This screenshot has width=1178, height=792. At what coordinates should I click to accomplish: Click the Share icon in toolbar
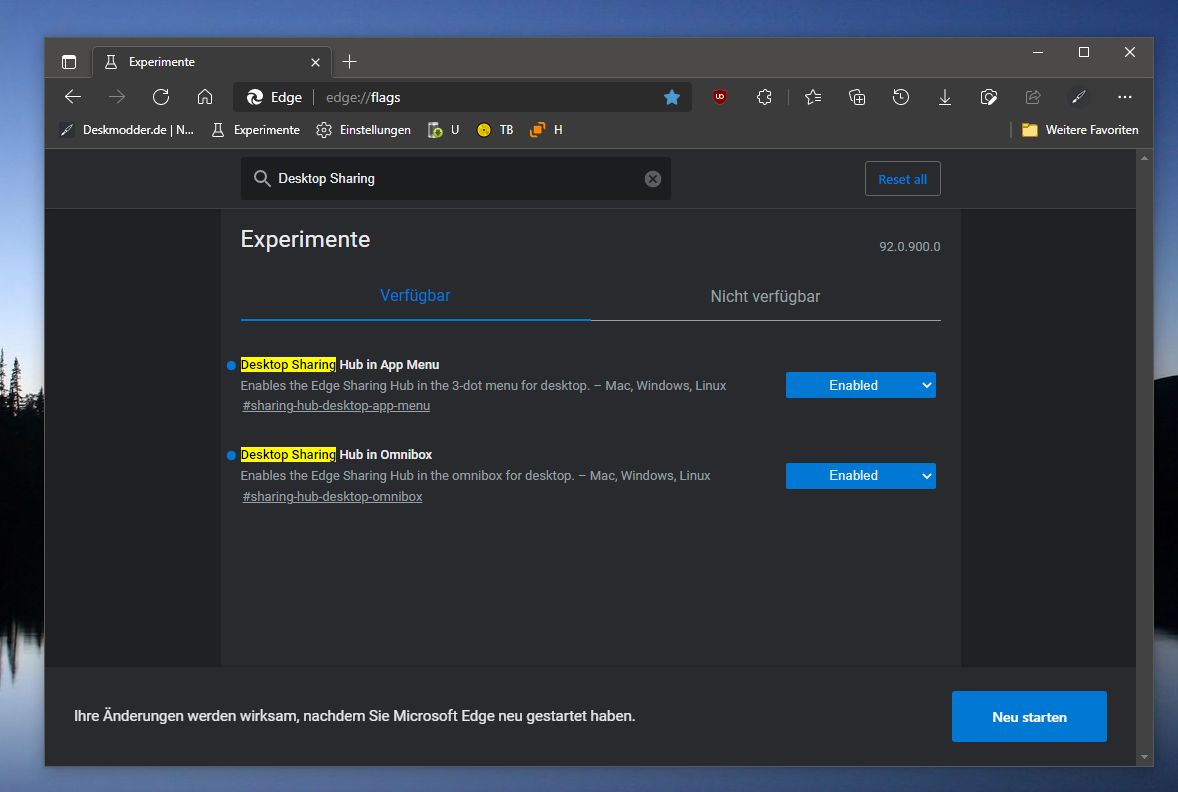[1033, 97]
